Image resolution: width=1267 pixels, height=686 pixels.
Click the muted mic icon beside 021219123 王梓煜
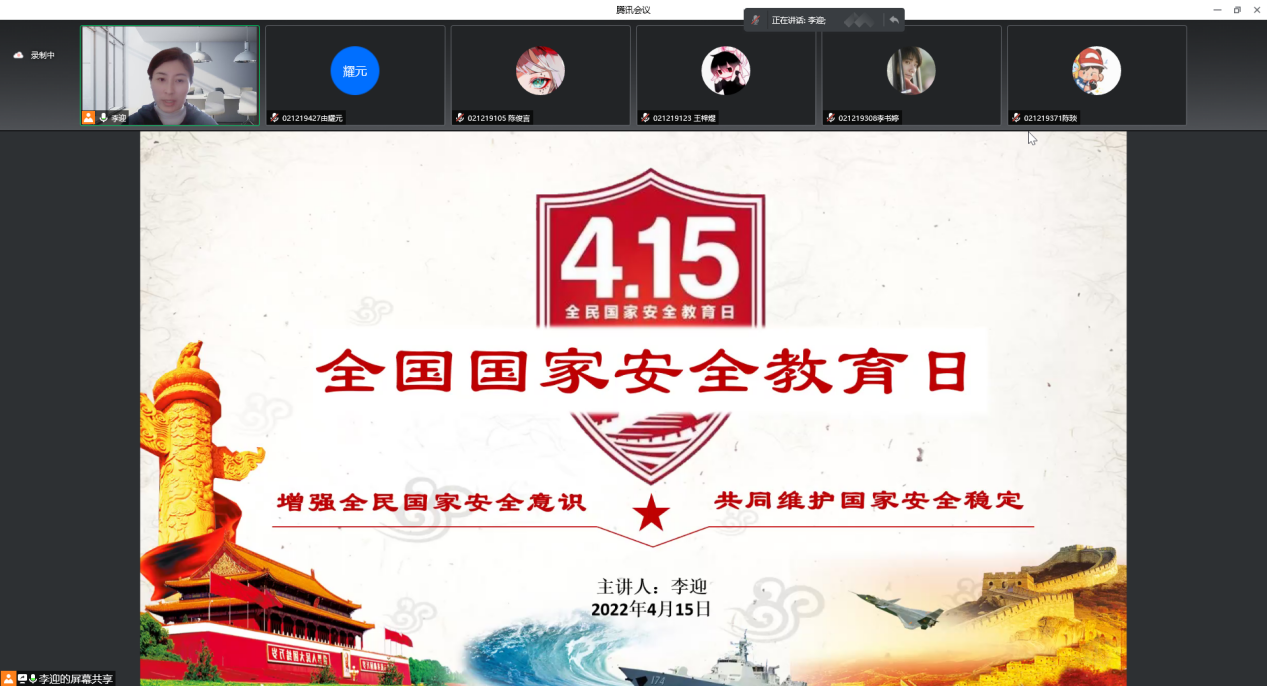645,118
